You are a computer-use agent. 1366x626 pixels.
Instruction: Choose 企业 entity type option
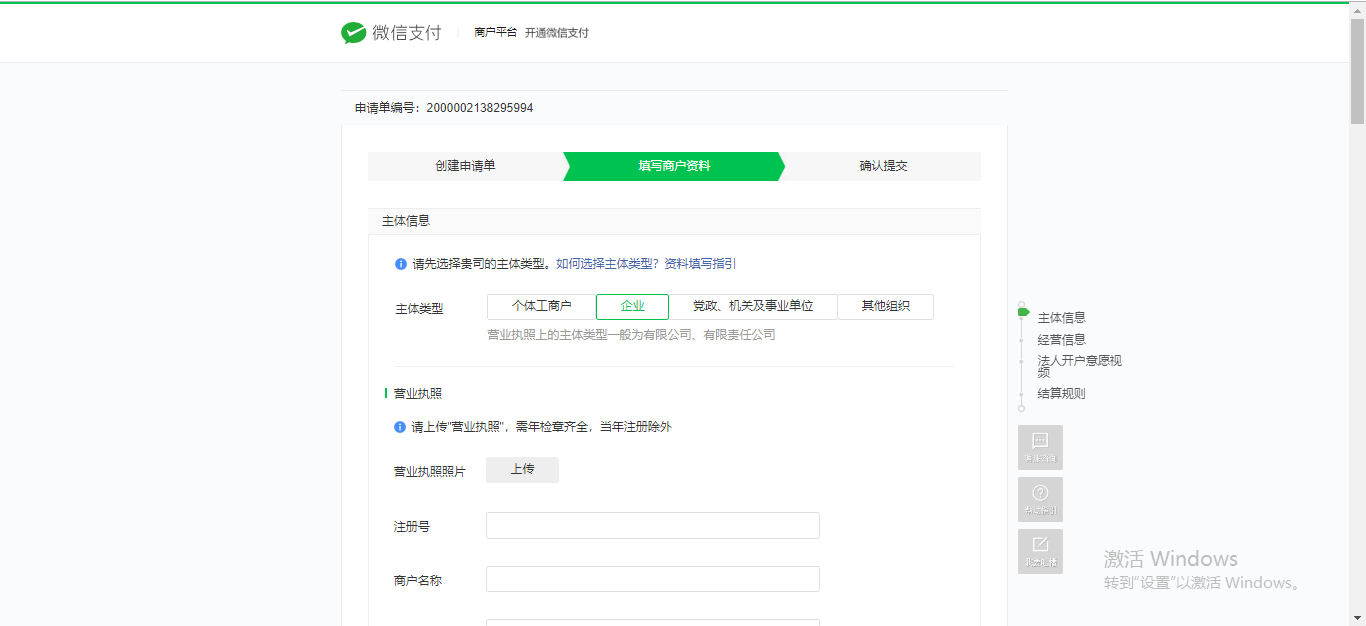tap(632, 307)
